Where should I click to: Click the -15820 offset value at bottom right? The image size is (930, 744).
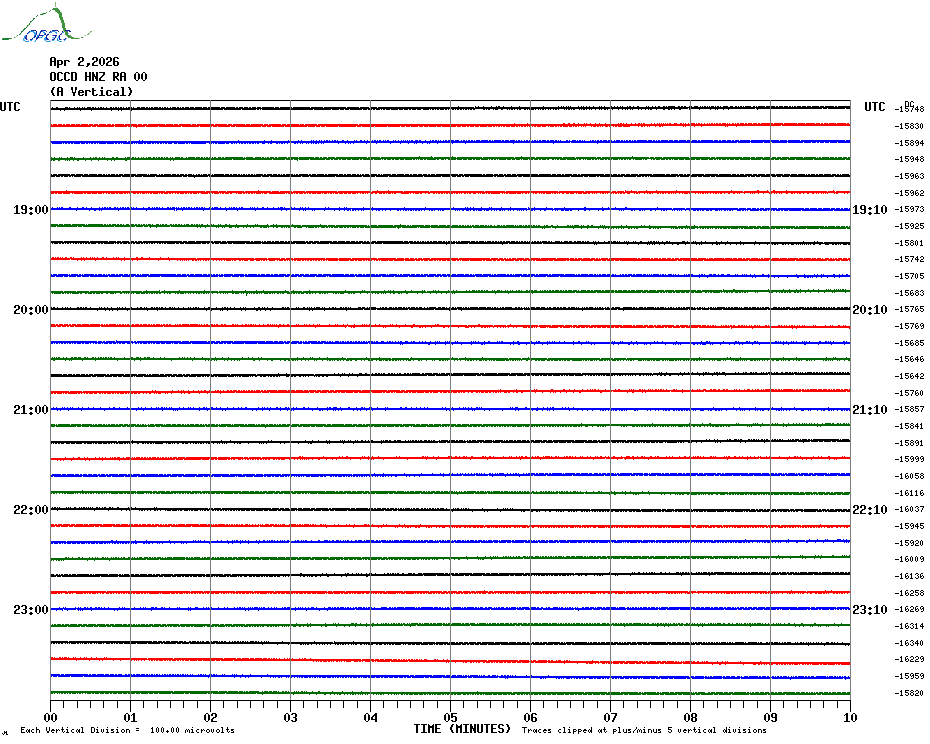tap(910, 693)
